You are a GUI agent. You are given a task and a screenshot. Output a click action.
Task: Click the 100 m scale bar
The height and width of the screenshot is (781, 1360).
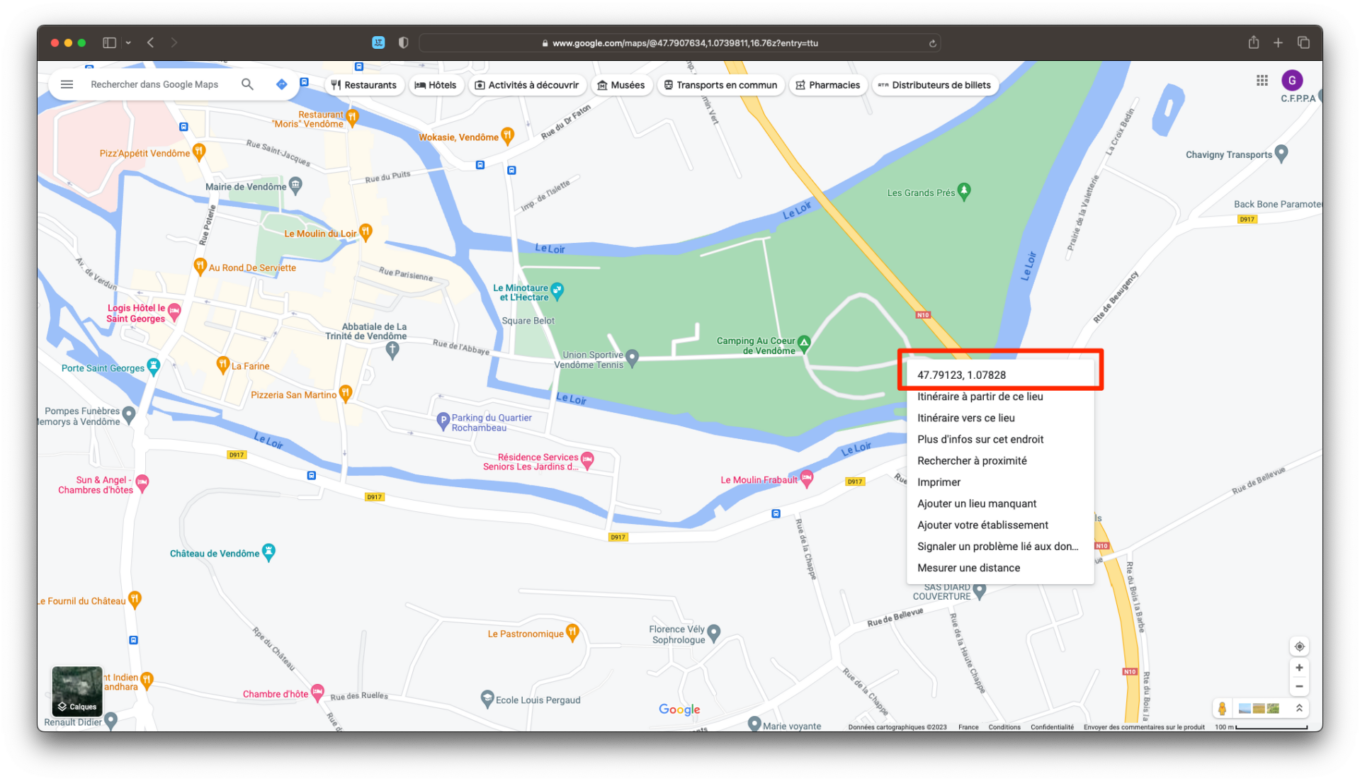pos(1261,727)
